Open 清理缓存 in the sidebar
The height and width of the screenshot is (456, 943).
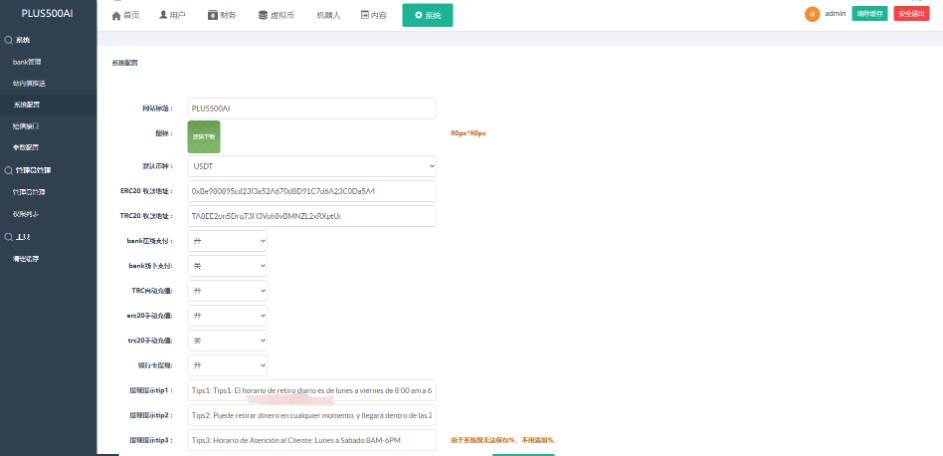point(26,259)
